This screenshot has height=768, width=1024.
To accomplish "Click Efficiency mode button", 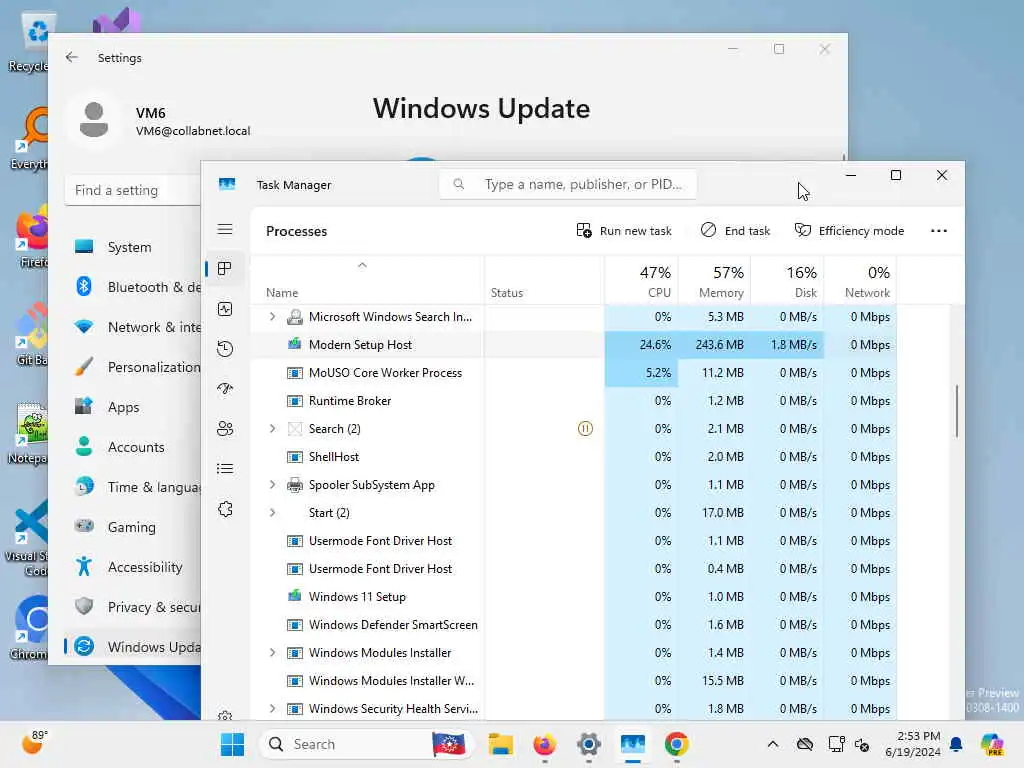I will [849, 231].
